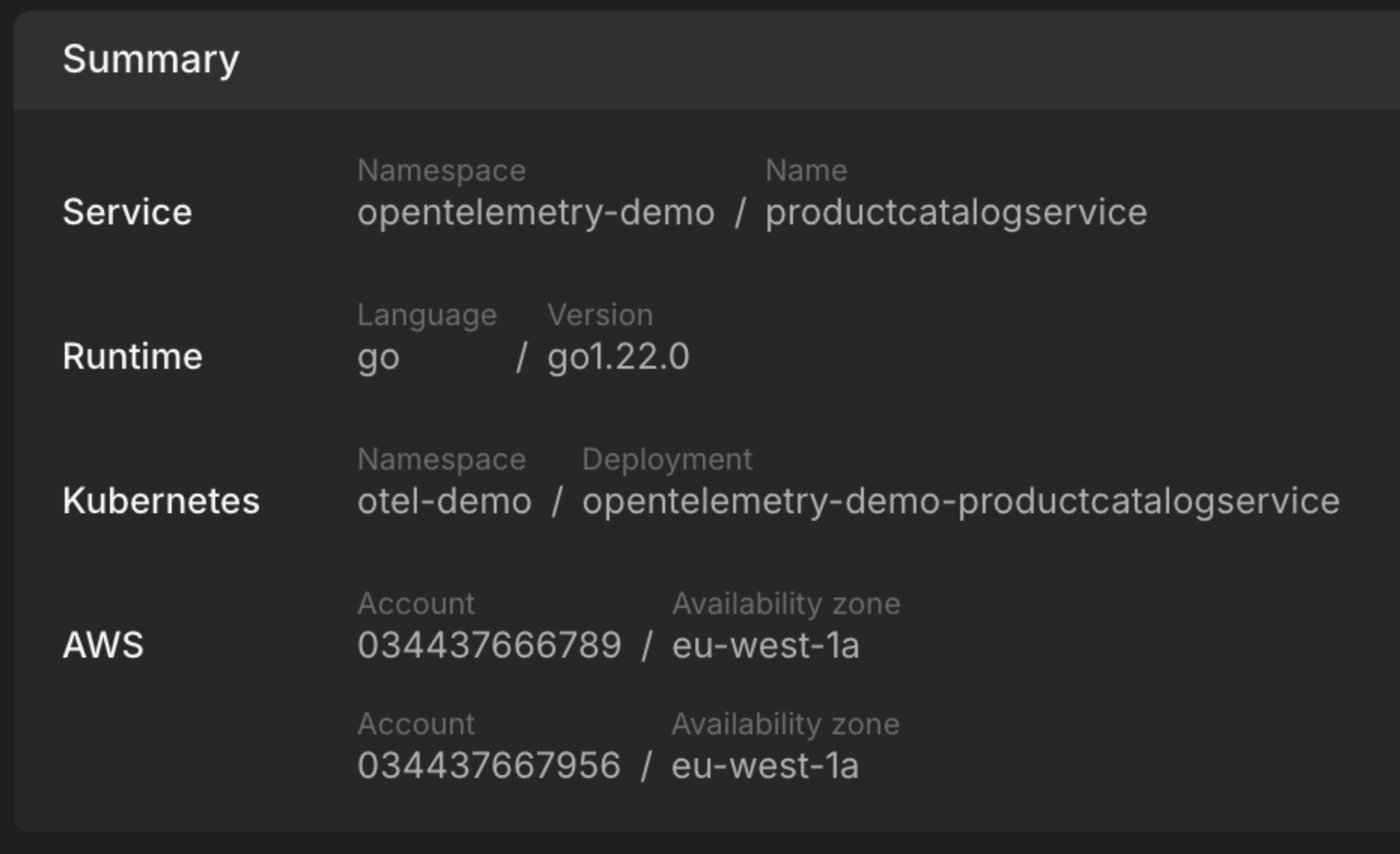Select the Kubernetes row label

pyautogui.click(x=161, y=501)
